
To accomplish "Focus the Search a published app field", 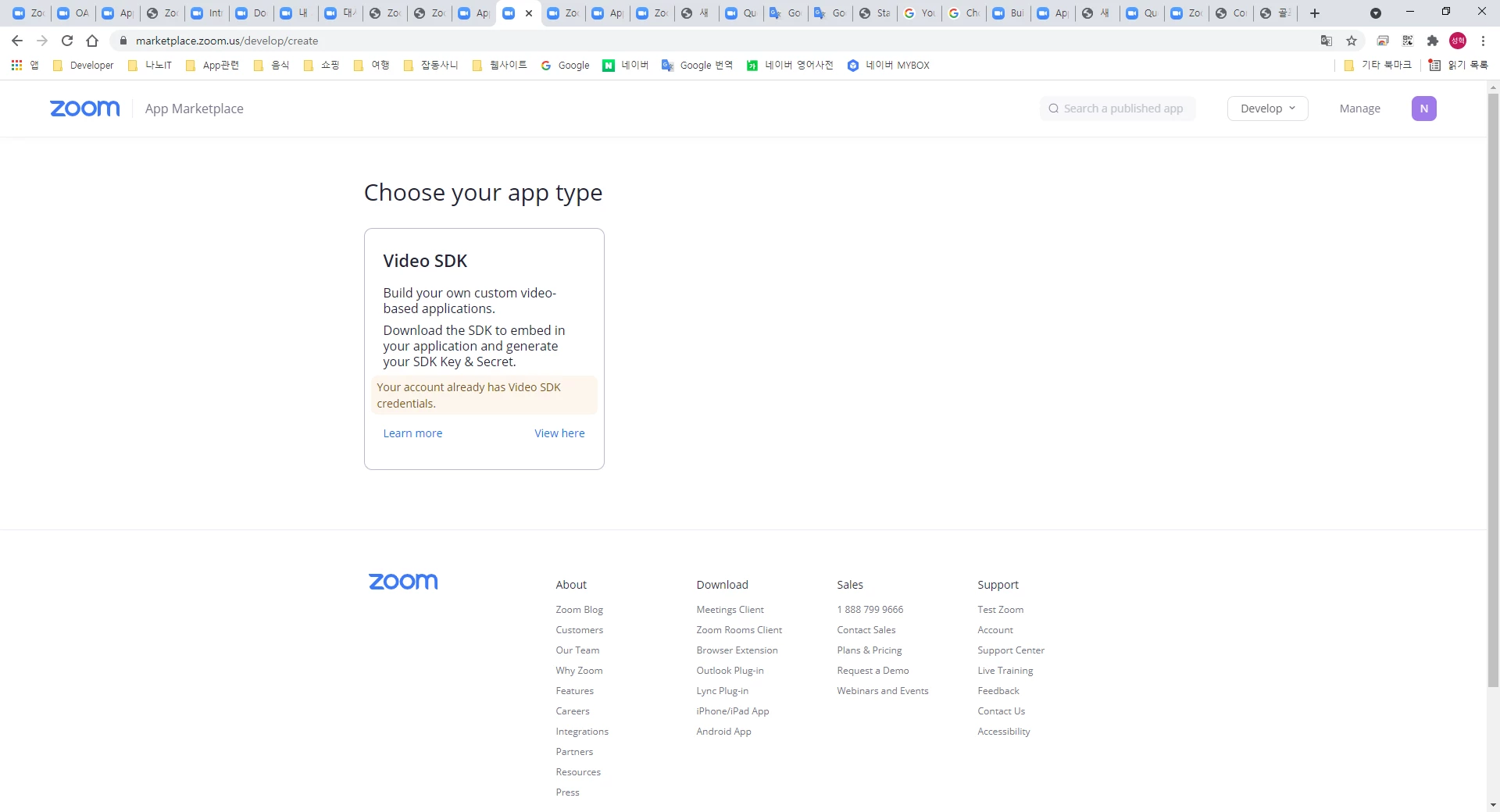I will tap(1117, 109).
